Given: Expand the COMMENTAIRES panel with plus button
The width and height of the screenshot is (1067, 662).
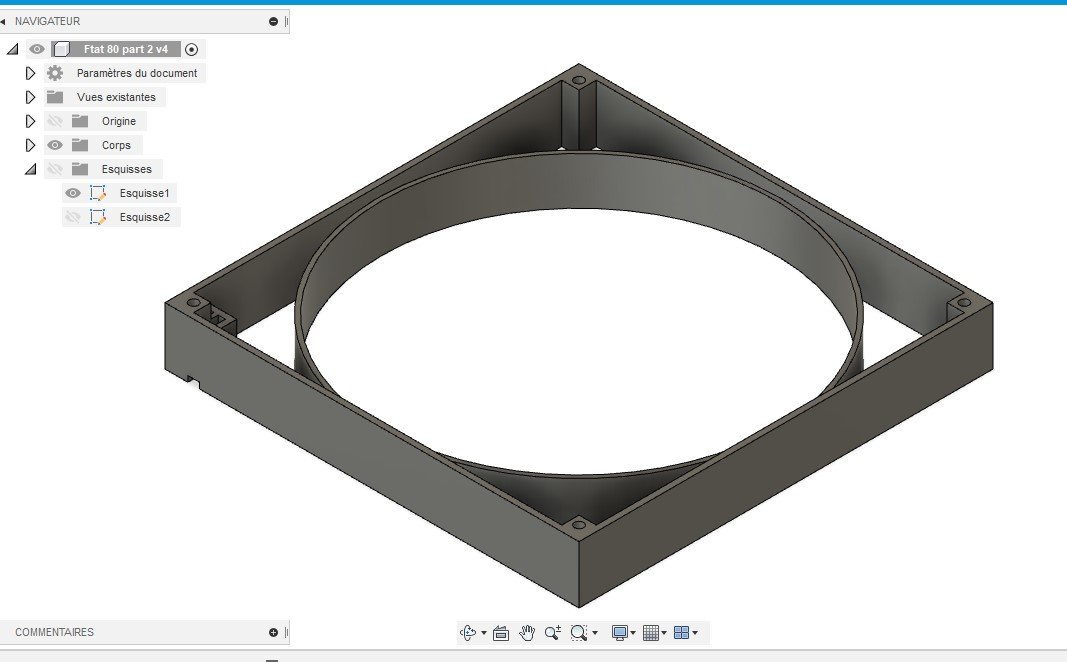Looking at the screenshot, I should click(274, 632).
